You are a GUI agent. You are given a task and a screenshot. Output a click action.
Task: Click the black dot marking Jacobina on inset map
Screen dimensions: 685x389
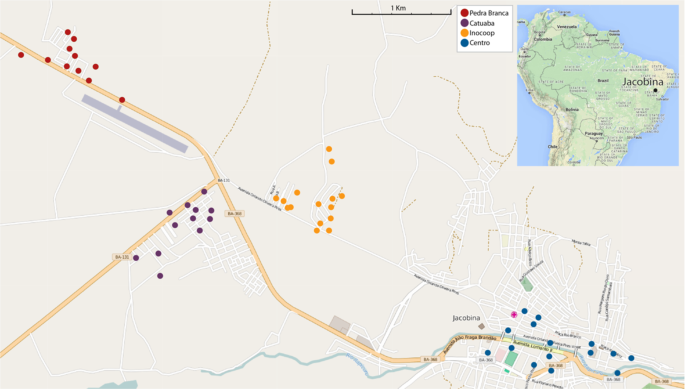[x=655, y=90]
